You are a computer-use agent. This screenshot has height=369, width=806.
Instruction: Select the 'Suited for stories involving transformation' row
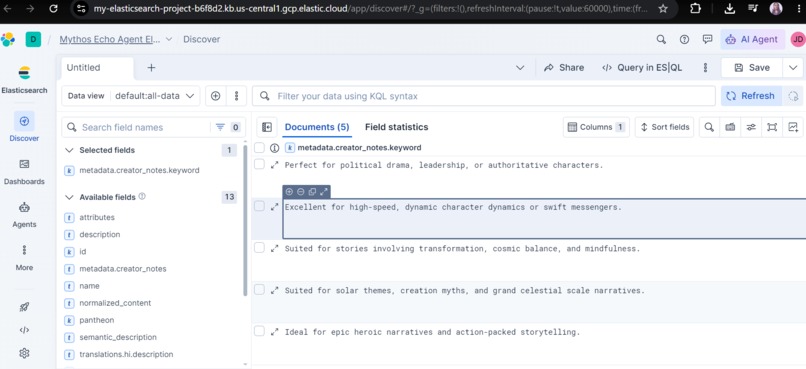[x=260, y=248]
